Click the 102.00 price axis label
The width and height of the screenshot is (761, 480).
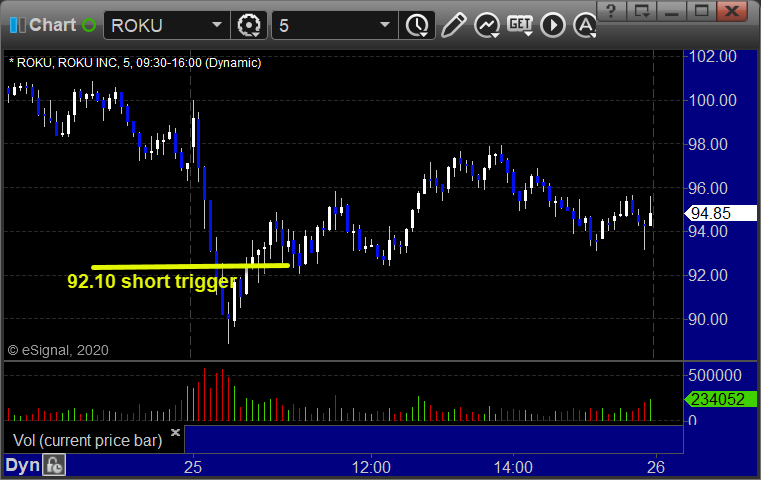pyautogui.click(x=713, y=56)
